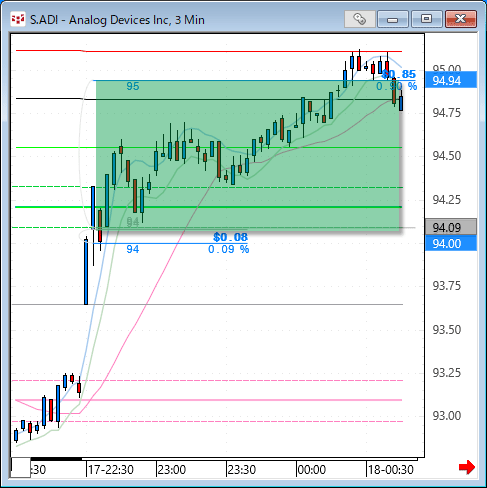Click the blue '94' label under the lower line
487x488 pixels.
coord(132,249)
